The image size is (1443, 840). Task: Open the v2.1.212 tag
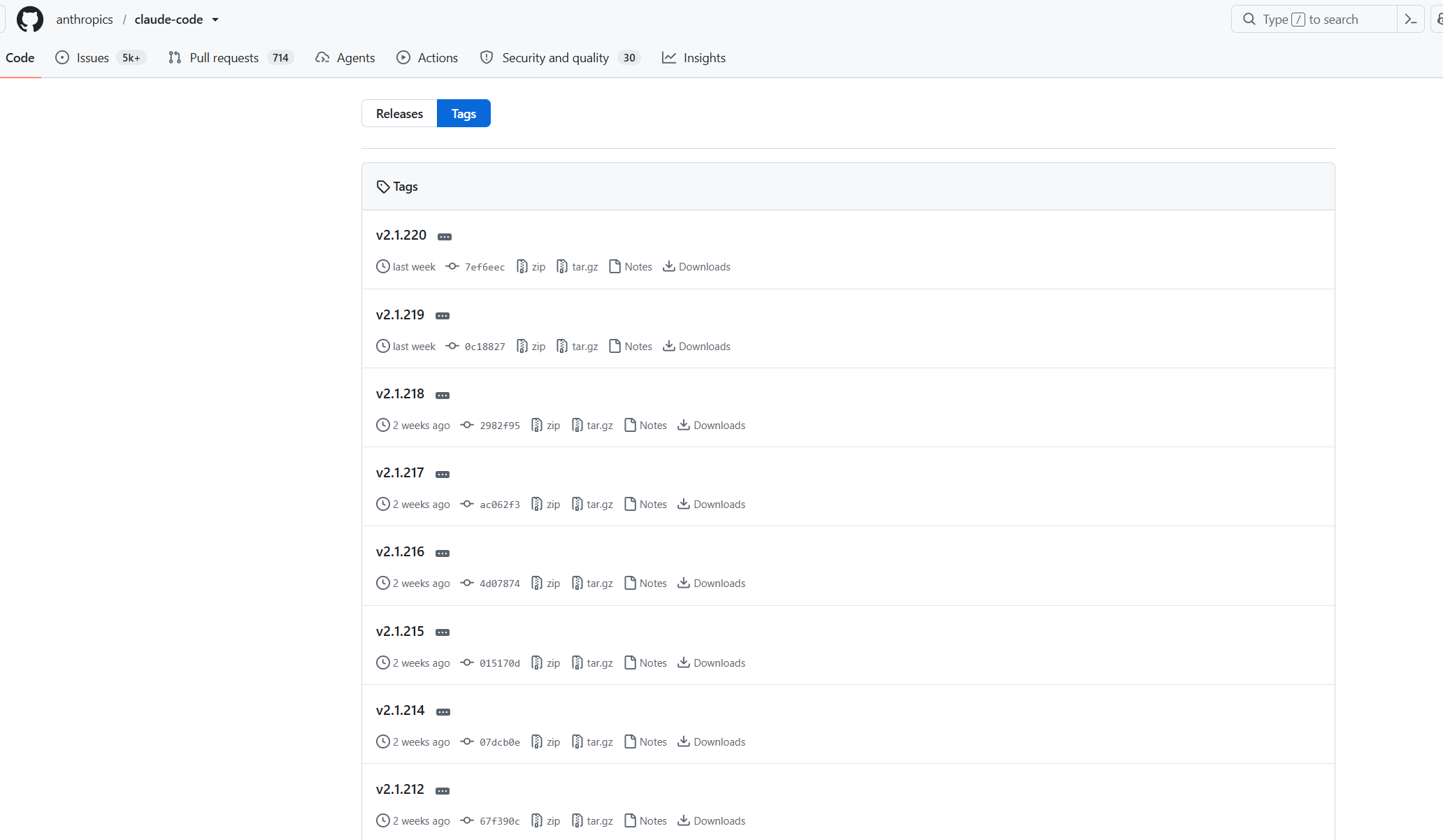point(400,790)
